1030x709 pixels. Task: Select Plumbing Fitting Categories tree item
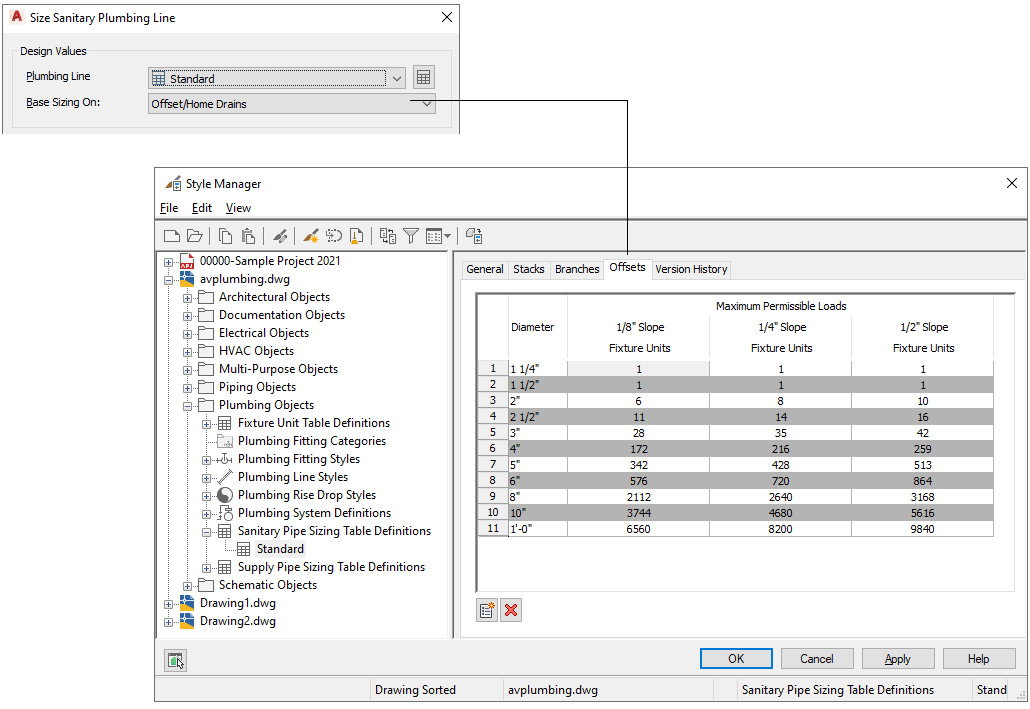click(312, 441)
